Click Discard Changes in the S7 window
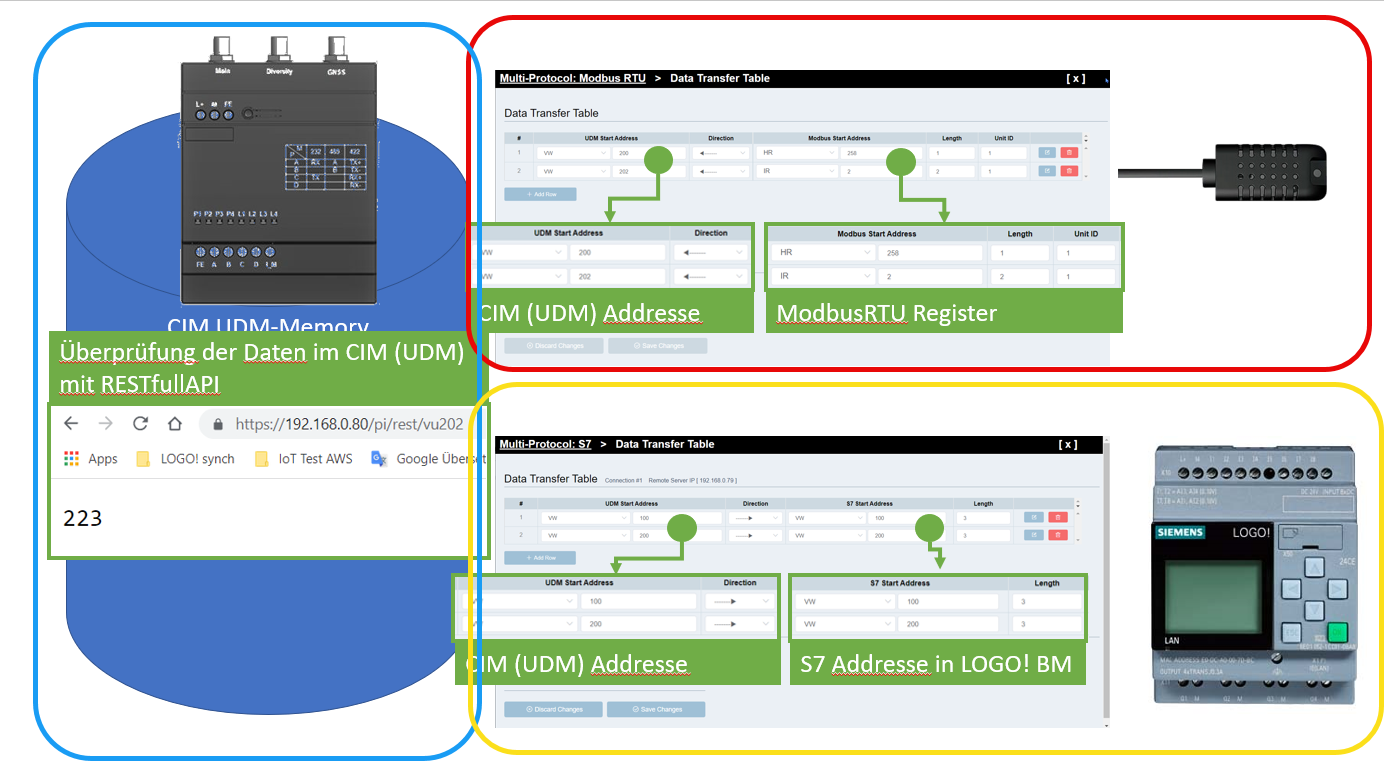Image resolution: width=1384 pixels, height=778 pixels. pos(553,709)
